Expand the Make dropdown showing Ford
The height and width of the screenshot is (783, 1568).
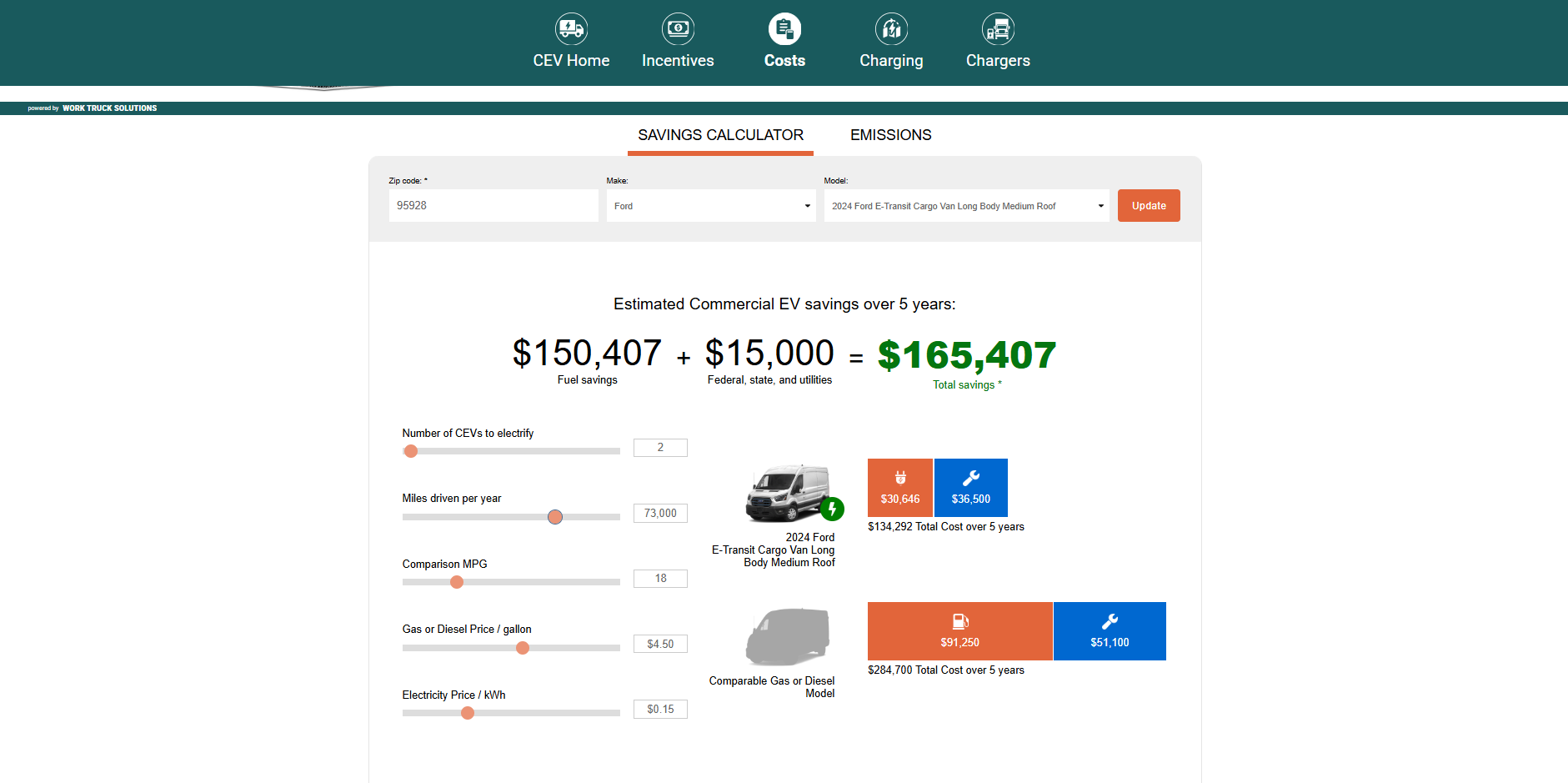(x=710, y=206)
